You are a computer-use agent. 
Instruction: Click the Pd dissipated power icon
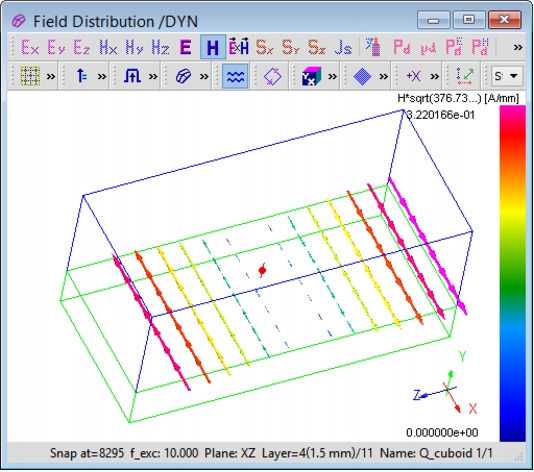point(402,47)
